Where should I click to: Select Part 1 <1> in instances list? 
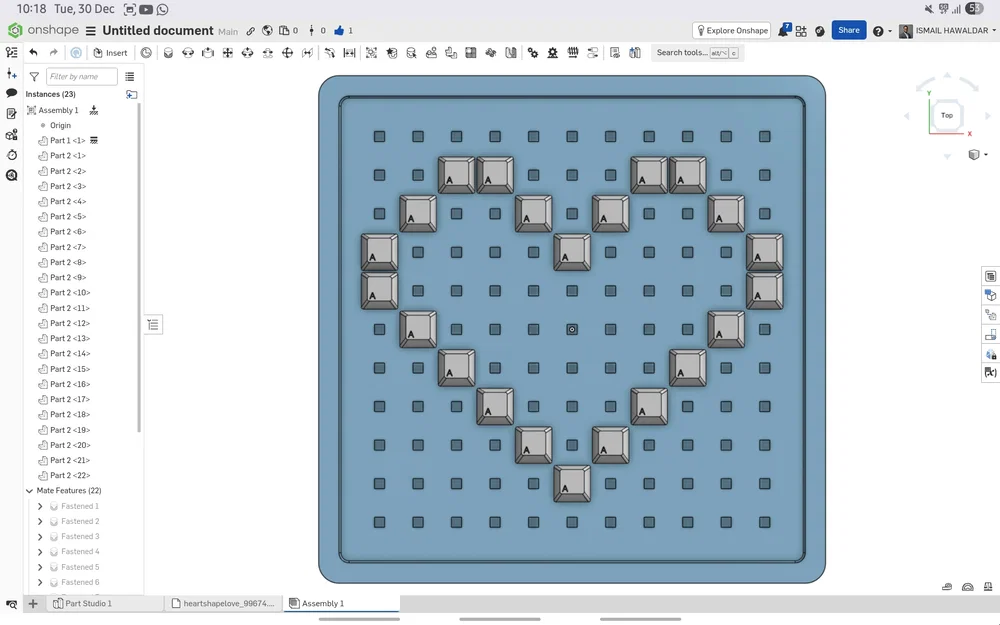68,140
